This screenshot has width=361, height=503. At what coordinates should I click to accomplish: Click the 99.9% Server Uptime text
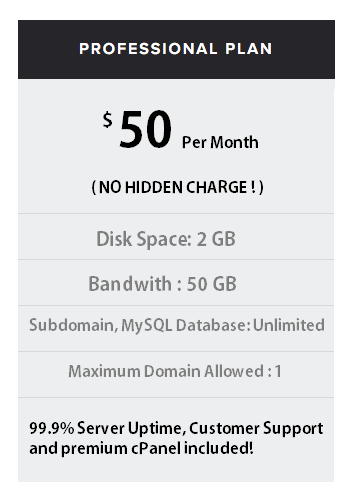[x=107, y=428]
